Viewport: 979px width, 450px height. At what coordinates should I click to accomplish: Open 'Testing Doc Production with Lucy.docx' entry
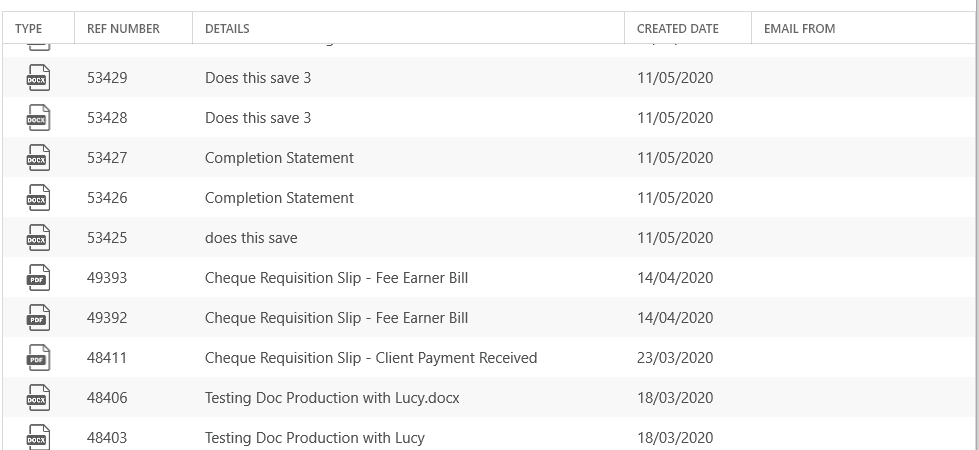click(332, 398)
